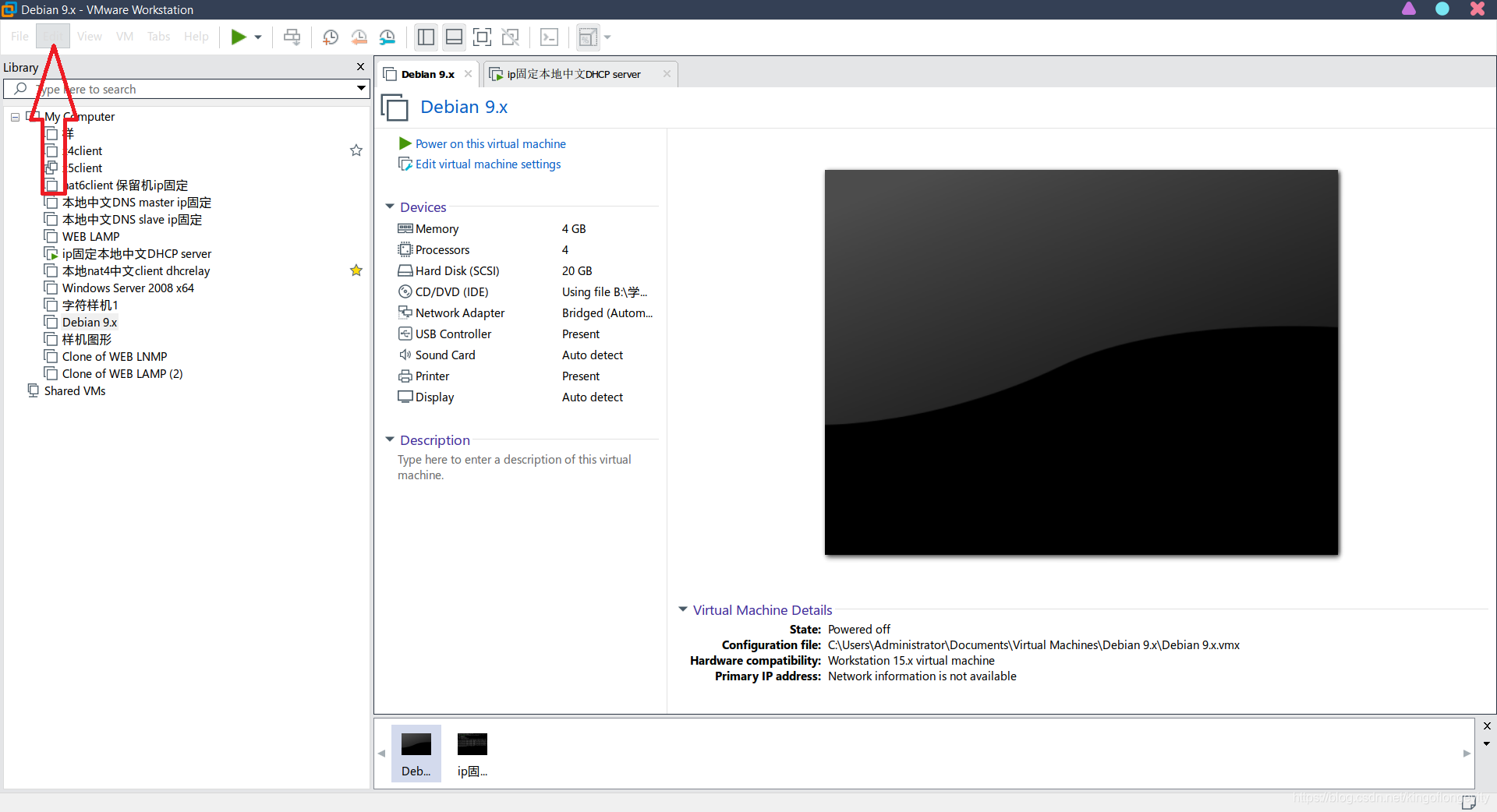
Task: Toggle the thumbnail bar toolbar icon
Action: pyautogui.click(x=454, y=37)
